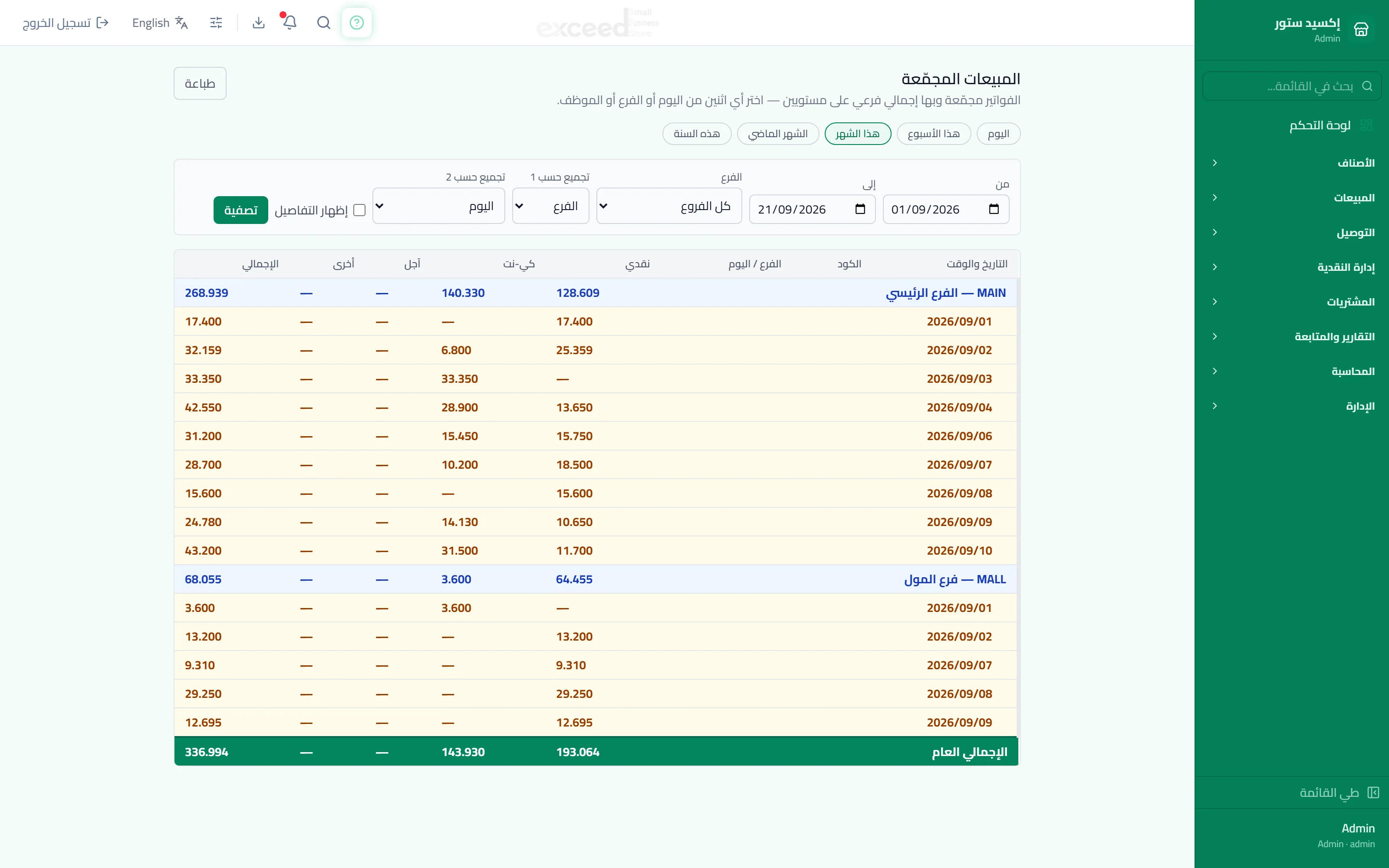Open the الفرع branch dropdown

click(668, 206)
